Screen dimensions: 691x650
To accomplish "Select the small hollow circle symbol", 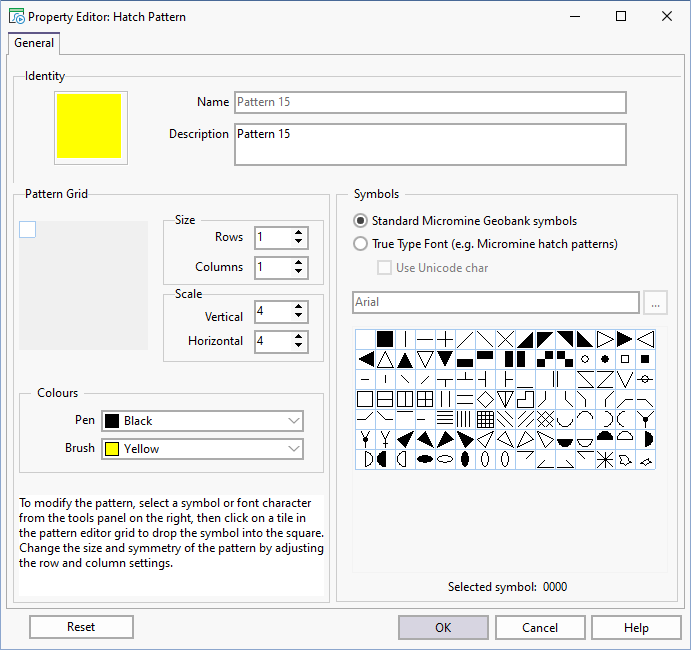I will pos(585,359).
